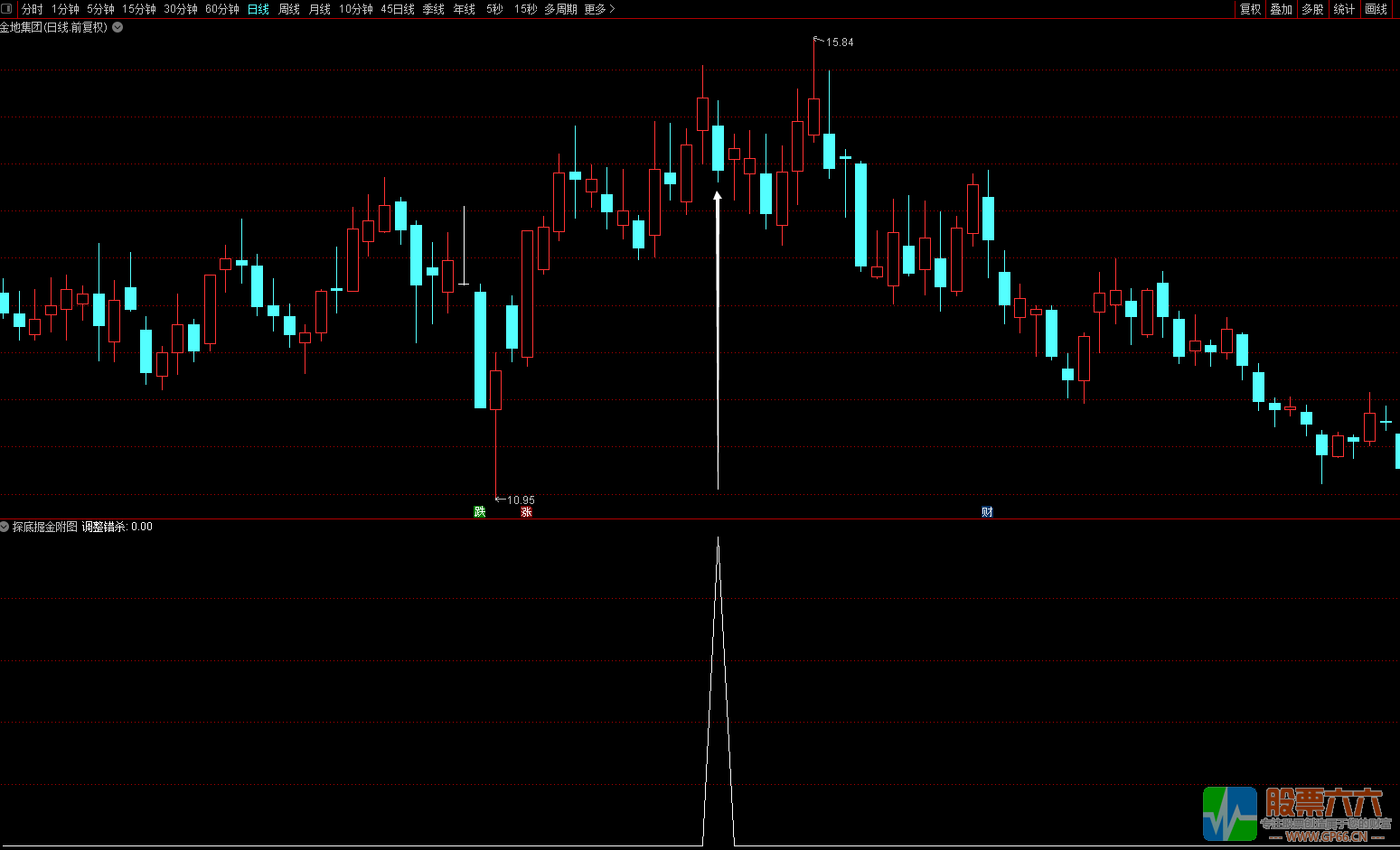Click the indicator spike peak in sub-chart

[x=719, y=540]
